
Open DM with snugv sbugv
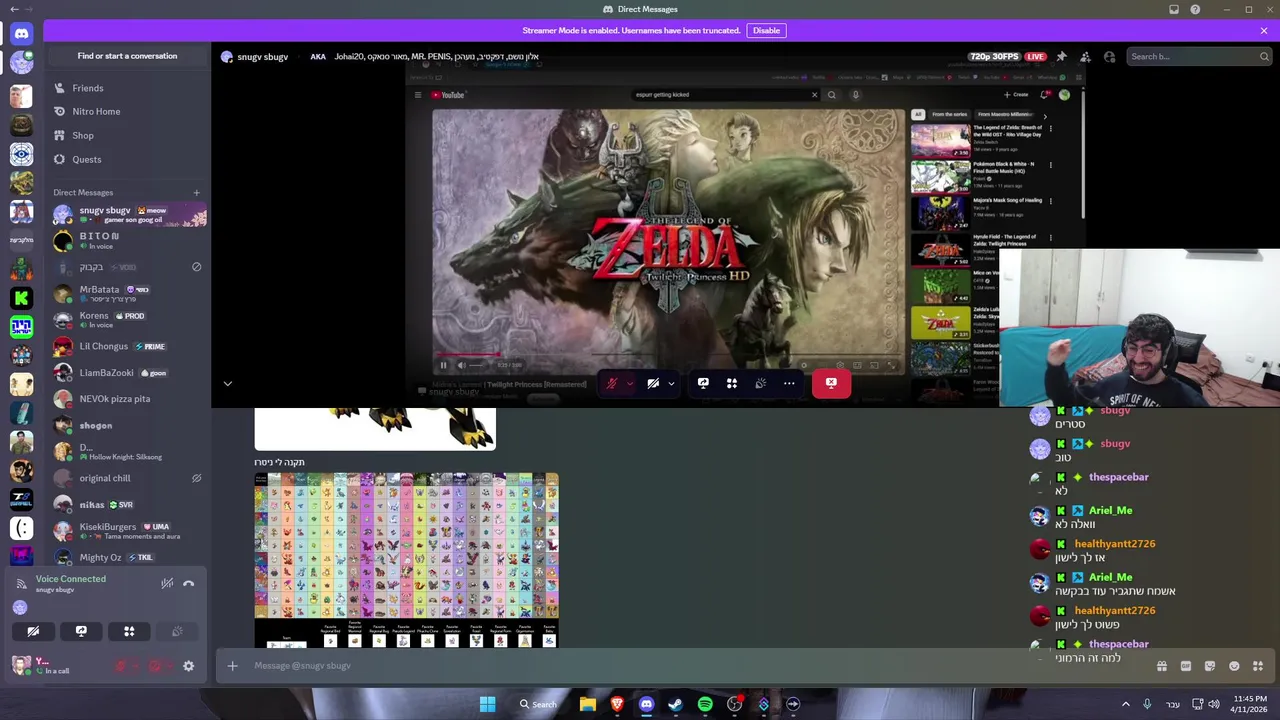coord(127,215)
